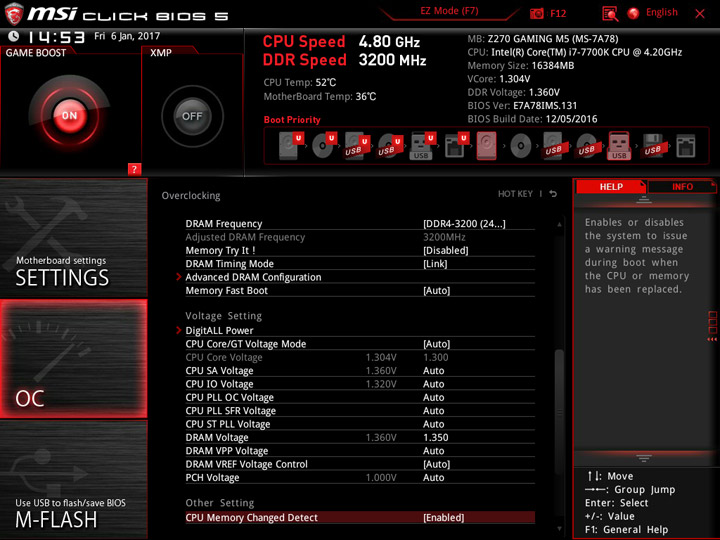Edit the CPU SA Voltage Auto field
The width and height of the screenshot is (720, 540).
click(x=433, y=370)
